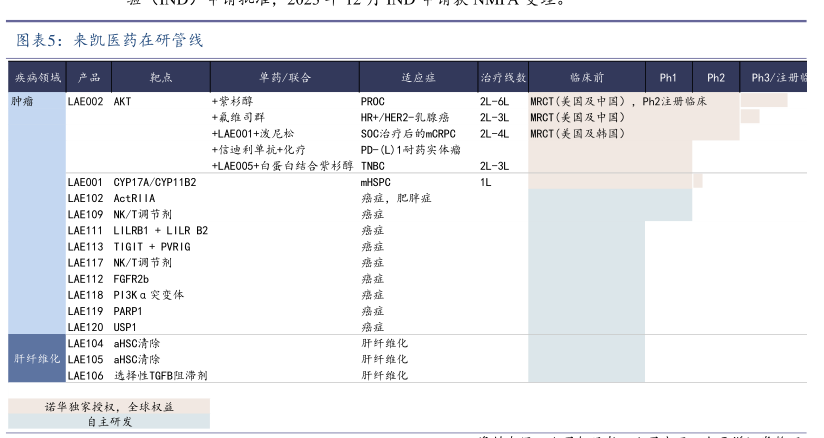Click the 诺华独家授权 legend color swatch
Image resolution: width=824 pixels, height=438 pixels.
coord(109,407)
